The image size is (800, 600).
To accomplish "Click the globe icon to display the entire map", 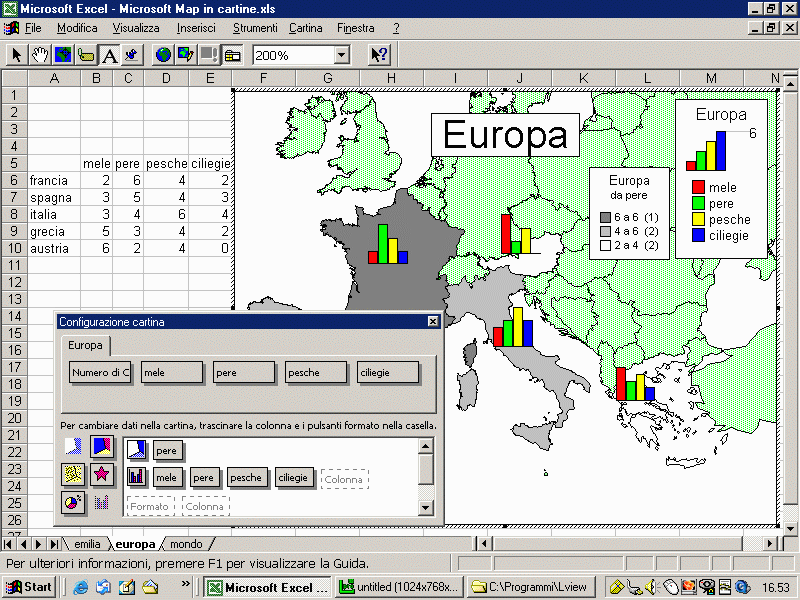I will pos(163,54).
